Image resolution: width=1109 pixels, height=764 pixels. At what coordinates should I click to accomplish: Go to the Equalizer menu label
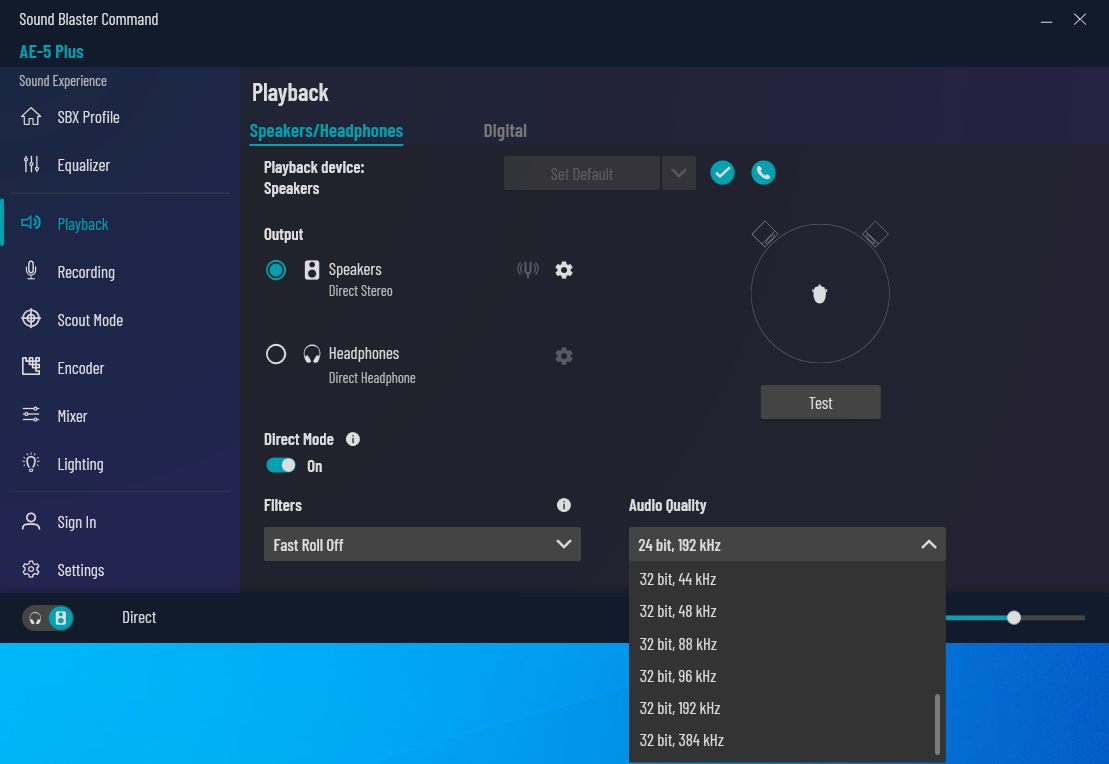coord(83,165)
